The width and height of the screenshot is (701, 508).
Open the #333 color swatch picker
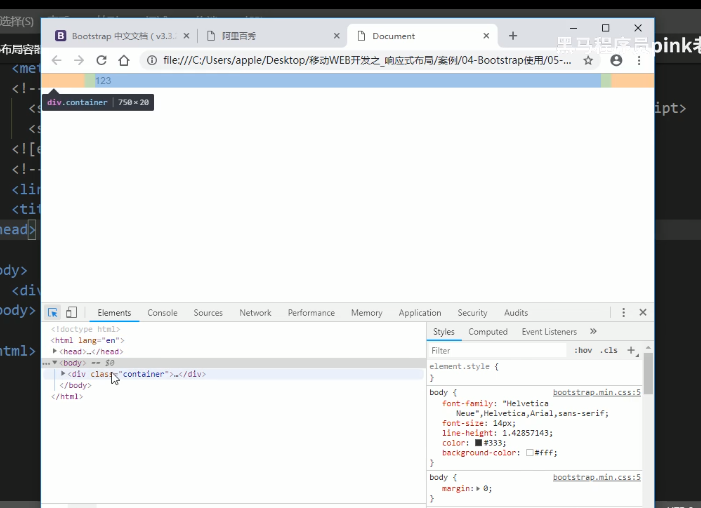[x=478, y=443]
